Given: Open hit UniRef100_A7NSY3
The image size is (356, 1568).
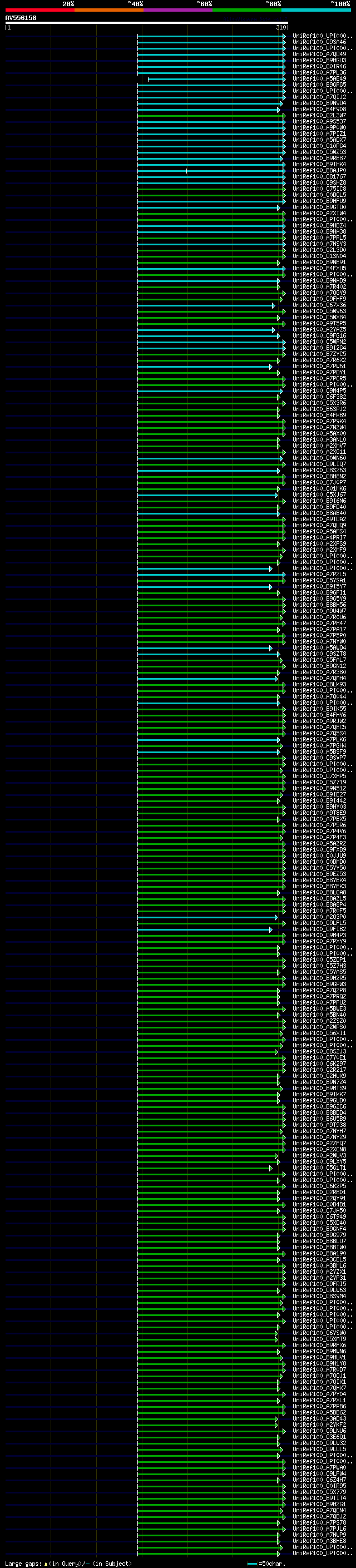Looking at the screenshot, I should [x=319, y=244].
